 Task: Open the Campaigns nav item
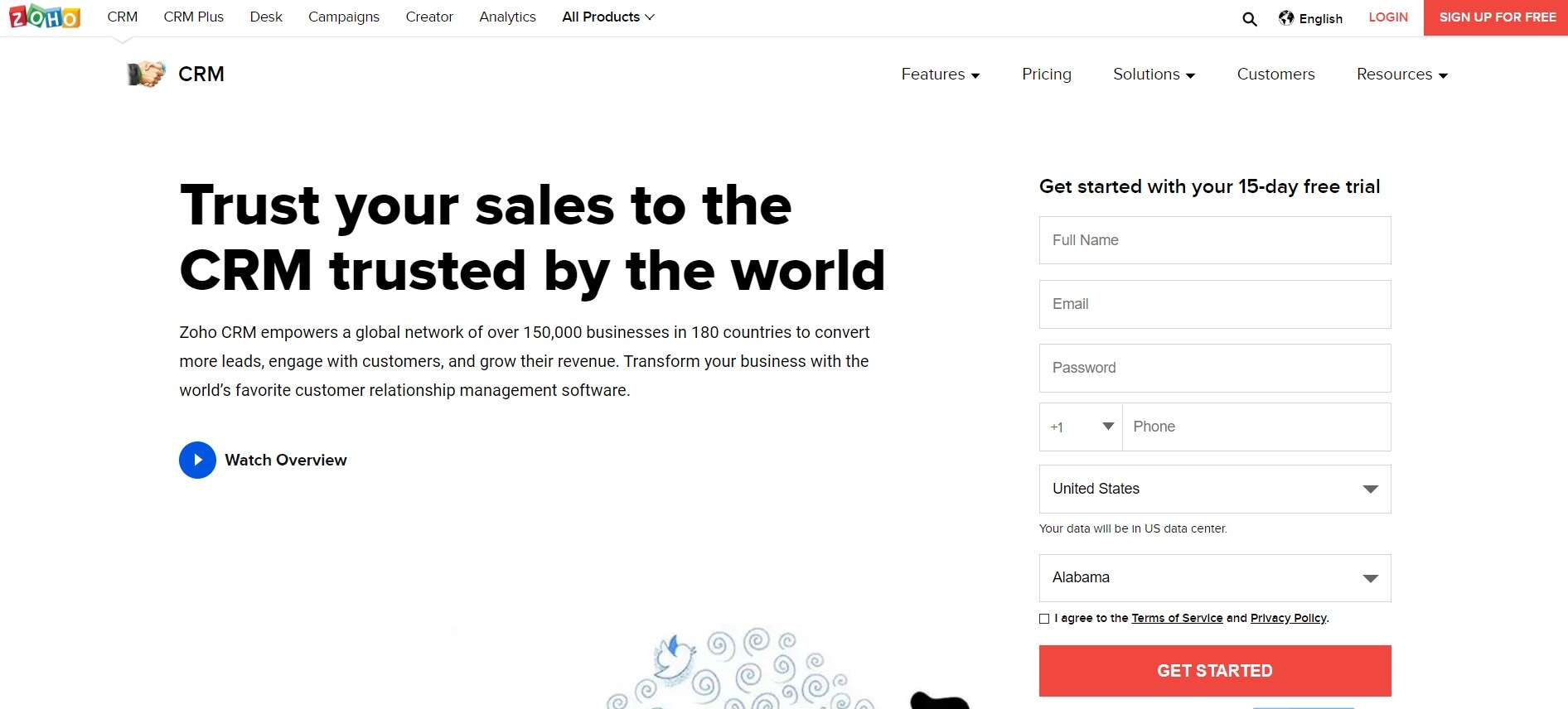[x=343, y=17]
